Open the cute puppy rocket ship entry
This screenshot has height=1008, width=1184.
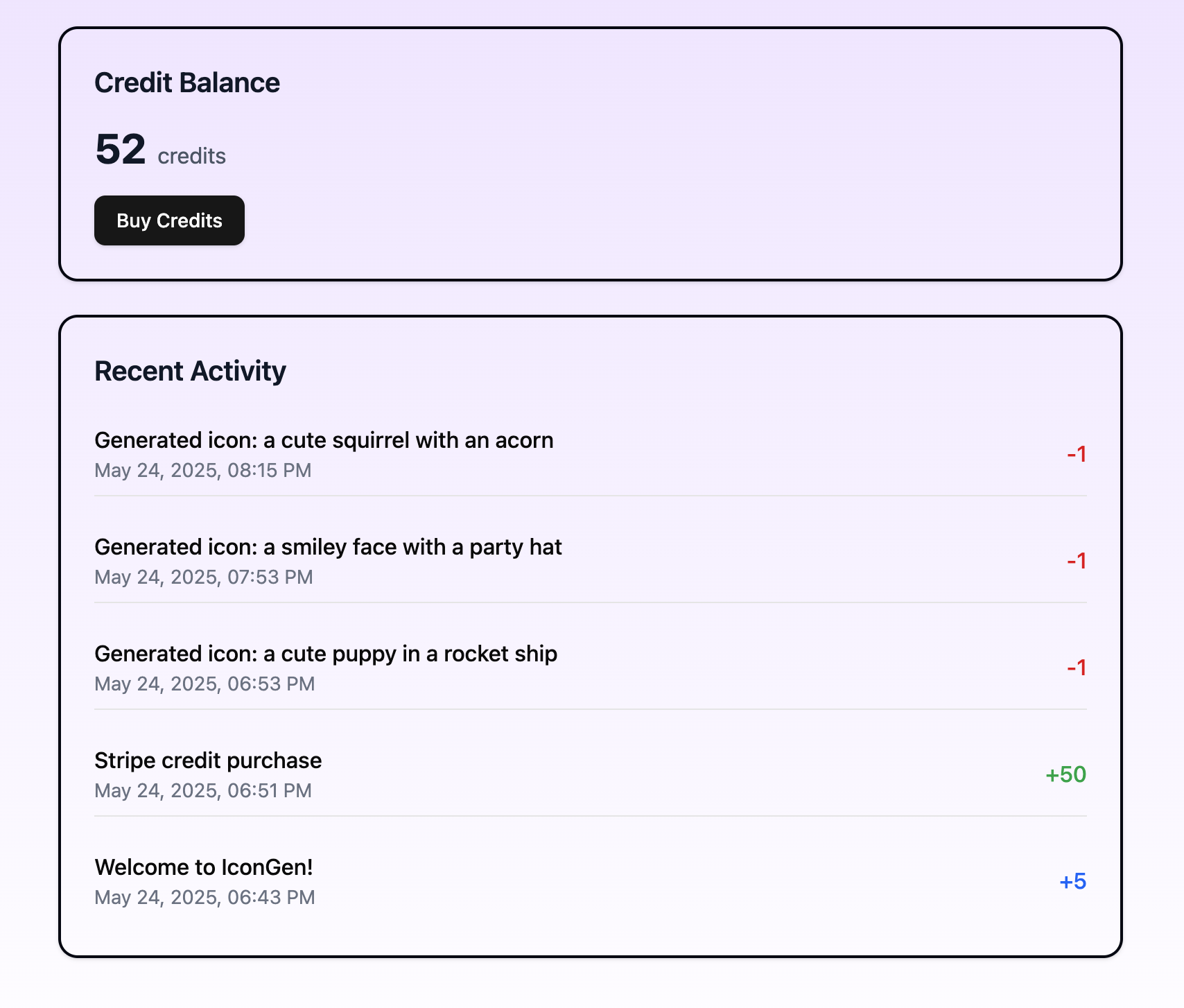point(326,654)
